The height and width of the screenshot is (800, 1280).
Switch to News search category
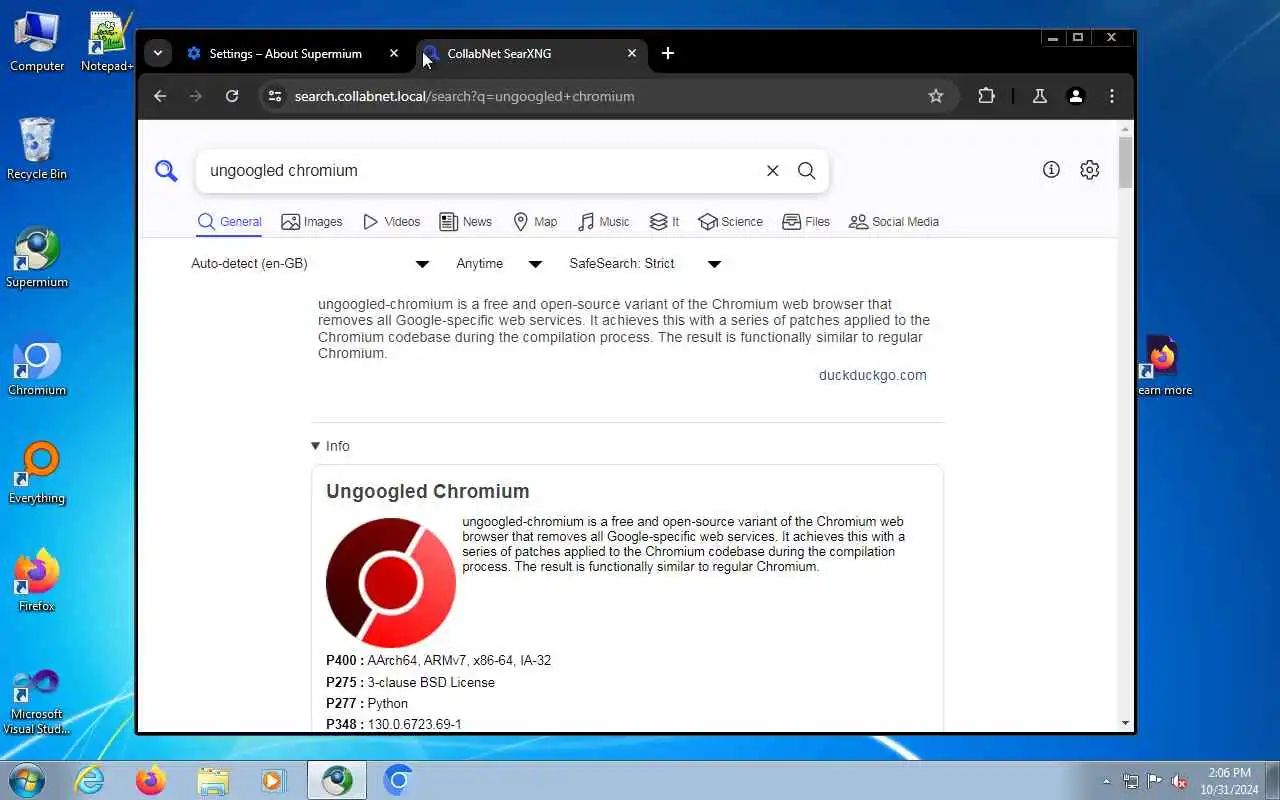click(466, 222)
